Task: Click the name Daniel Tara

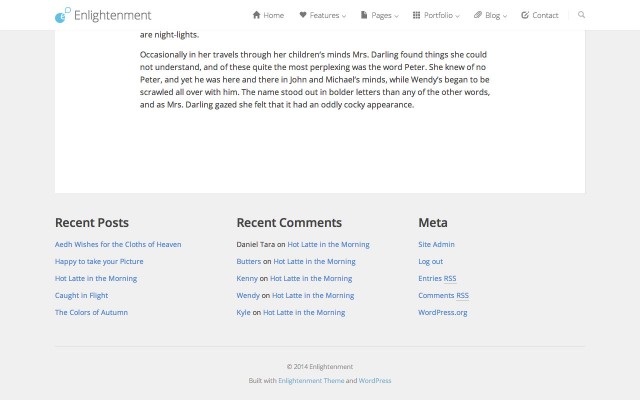Action: point(256,244)
